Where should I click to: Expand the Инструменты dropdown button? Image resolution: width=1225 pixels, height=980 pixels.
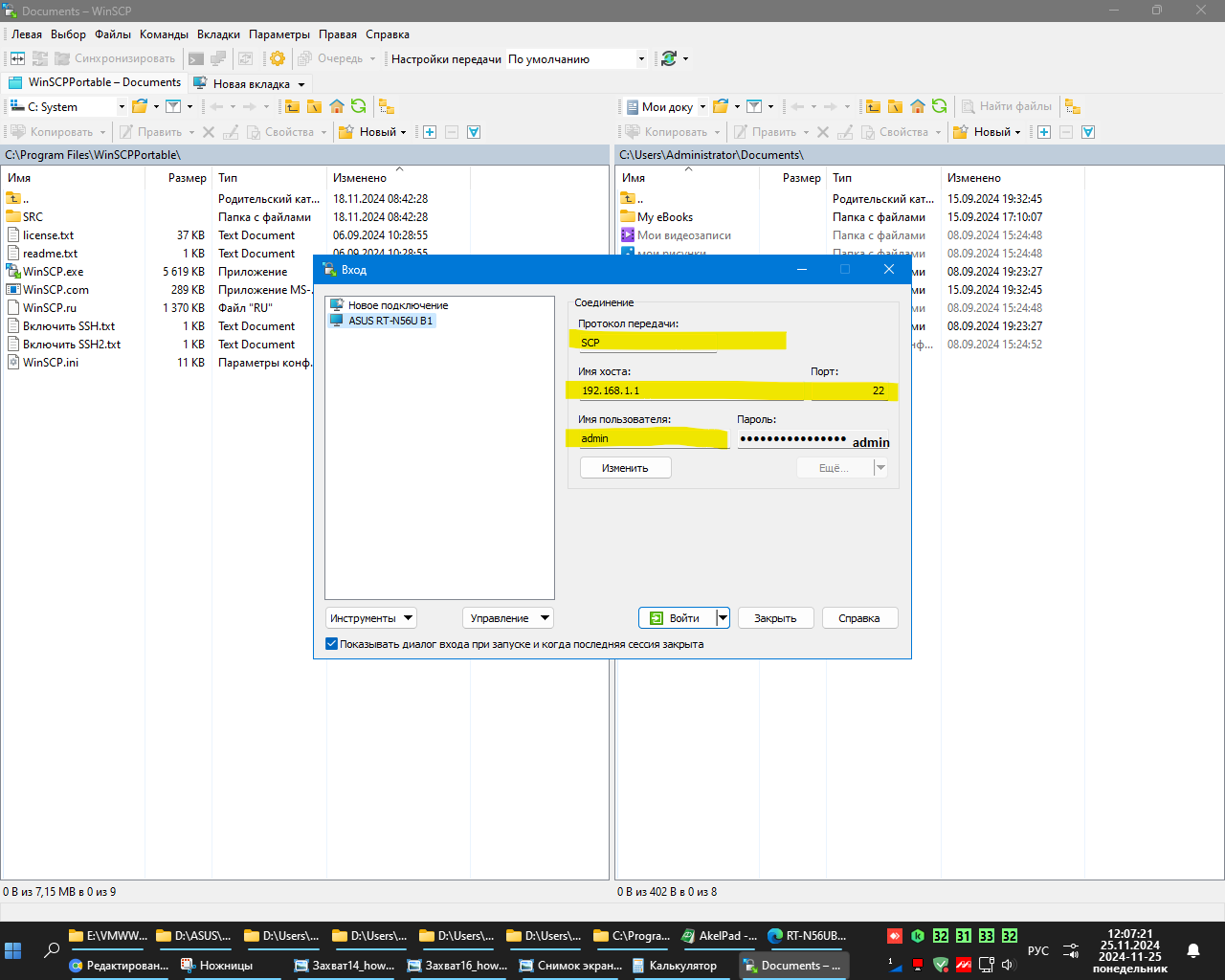pyautogui.click(x=371, y=618)
